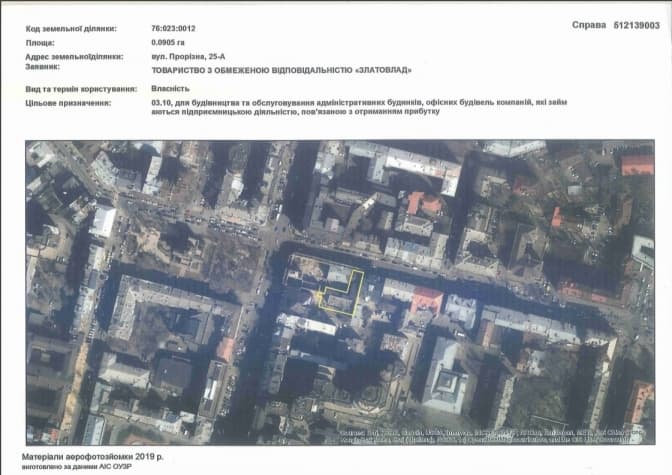This screenshot has height=475, width=672.
Task: Click the red-roofed building right of yellow parcel
Action: point(427,299)
